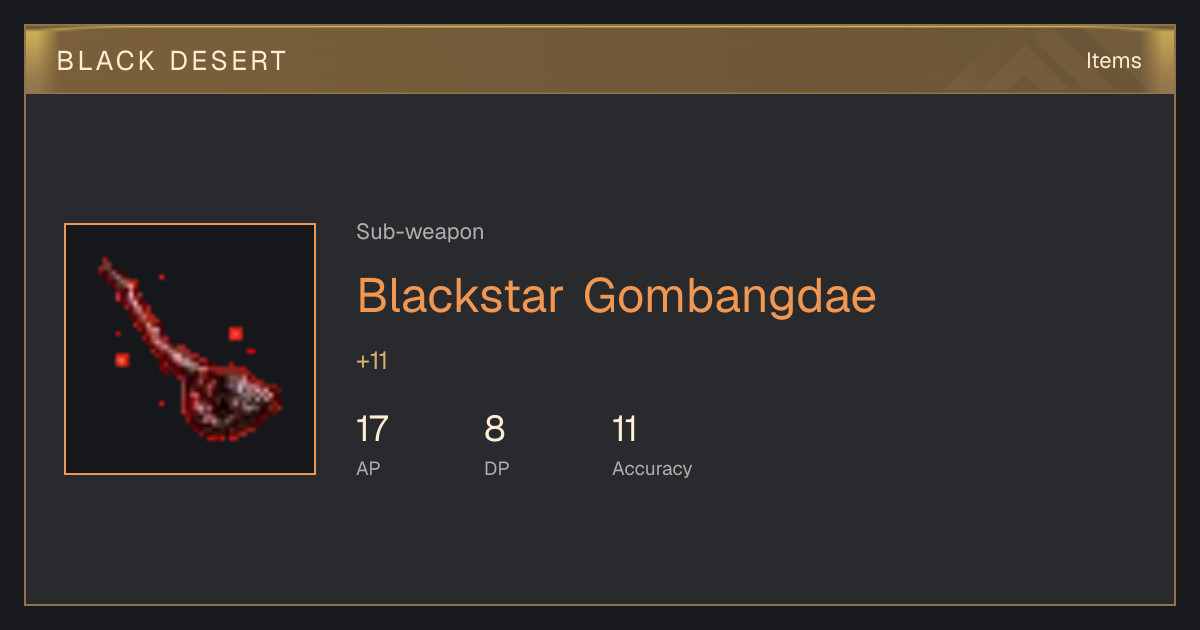Image resolution: width=1200 pixels, height=630 pixels.
Task: Click the upper handle tip of the weapon image
Action: point(106,267)
